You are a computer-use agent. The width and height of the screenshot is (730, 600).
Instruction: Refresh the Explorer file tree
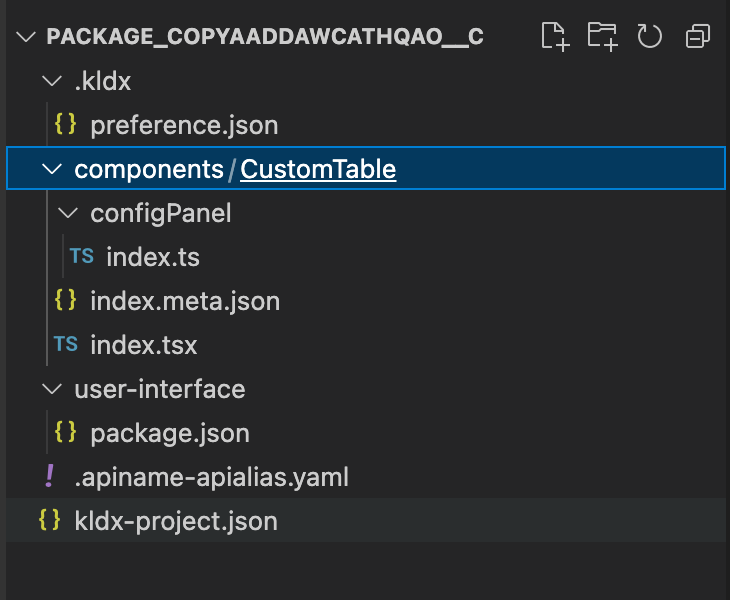(x=649, y=36)
